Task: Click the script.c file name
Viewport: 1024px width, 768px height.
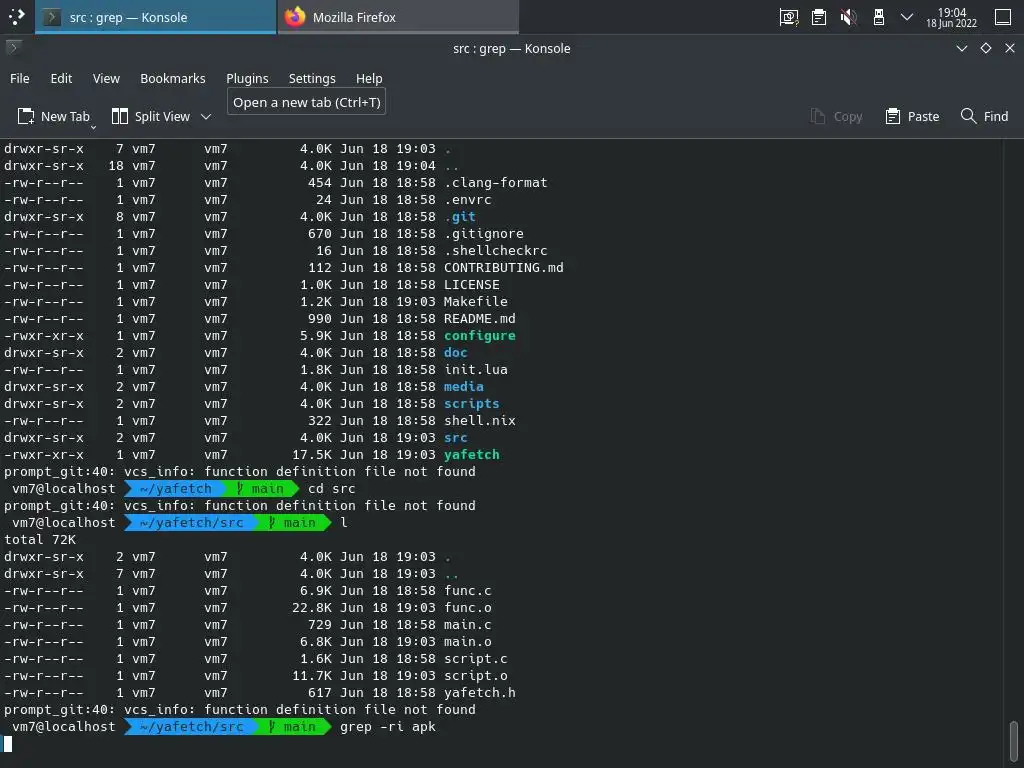Action: 475,658
